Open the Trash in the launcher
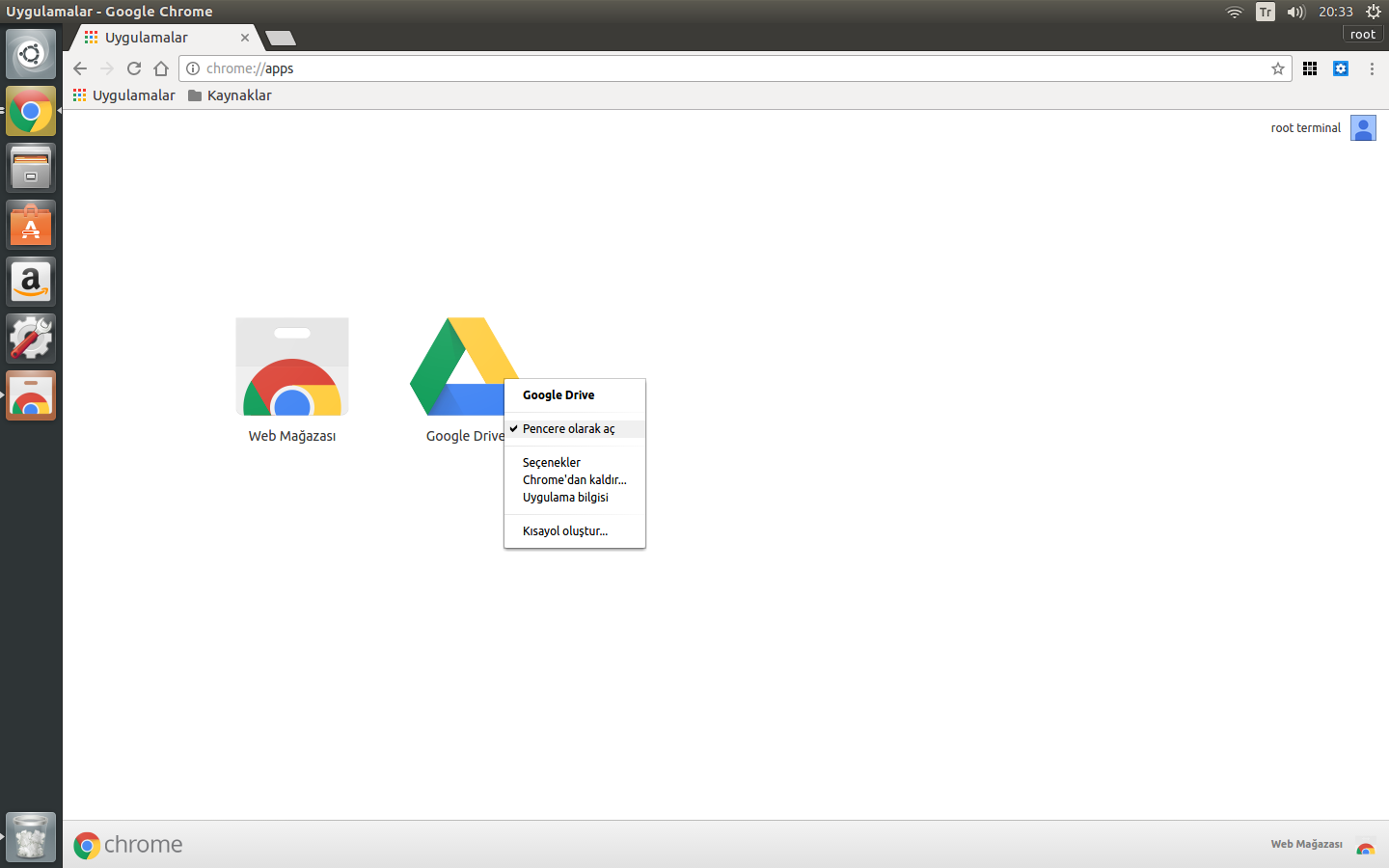Screen dimensions: 1389x868 [x=31, y=836]
